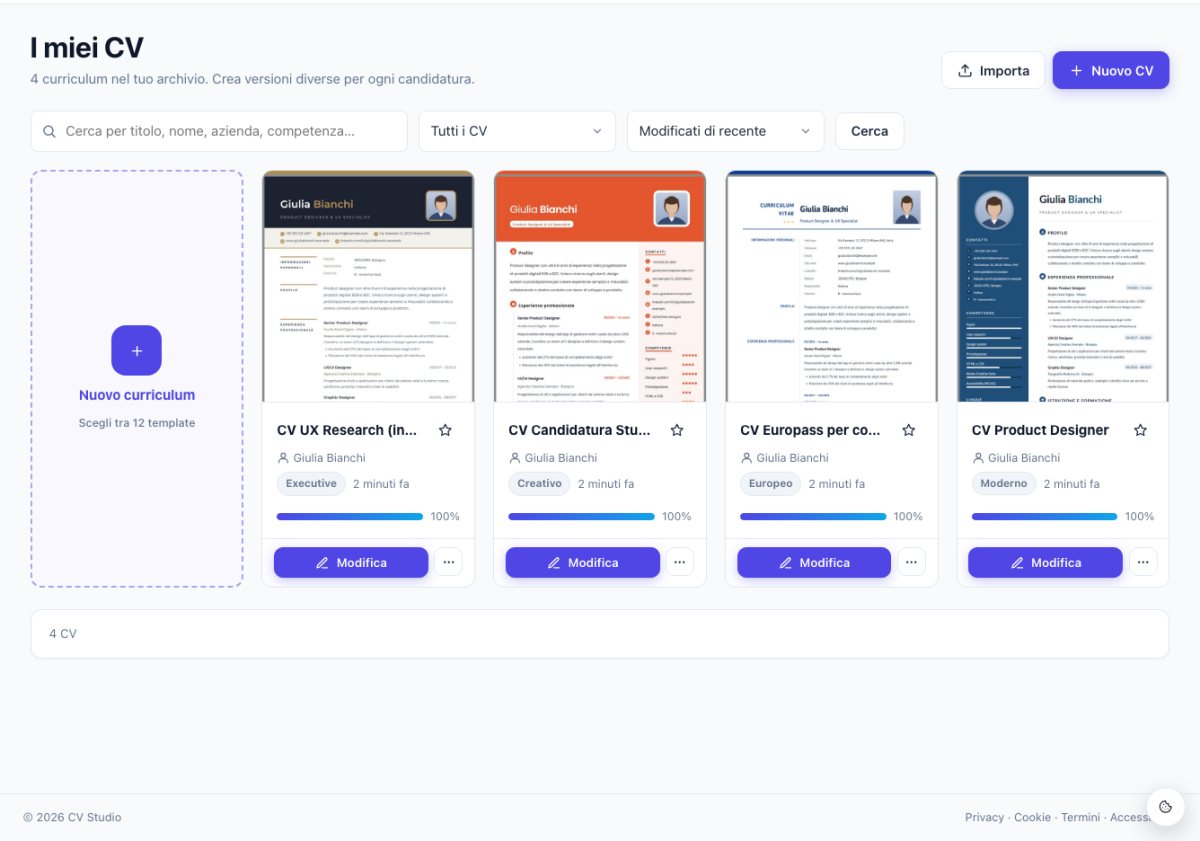Click the star icon on CV Europass card
The height and width of the screenshot is (841, 1200).
tap(908, 430)
